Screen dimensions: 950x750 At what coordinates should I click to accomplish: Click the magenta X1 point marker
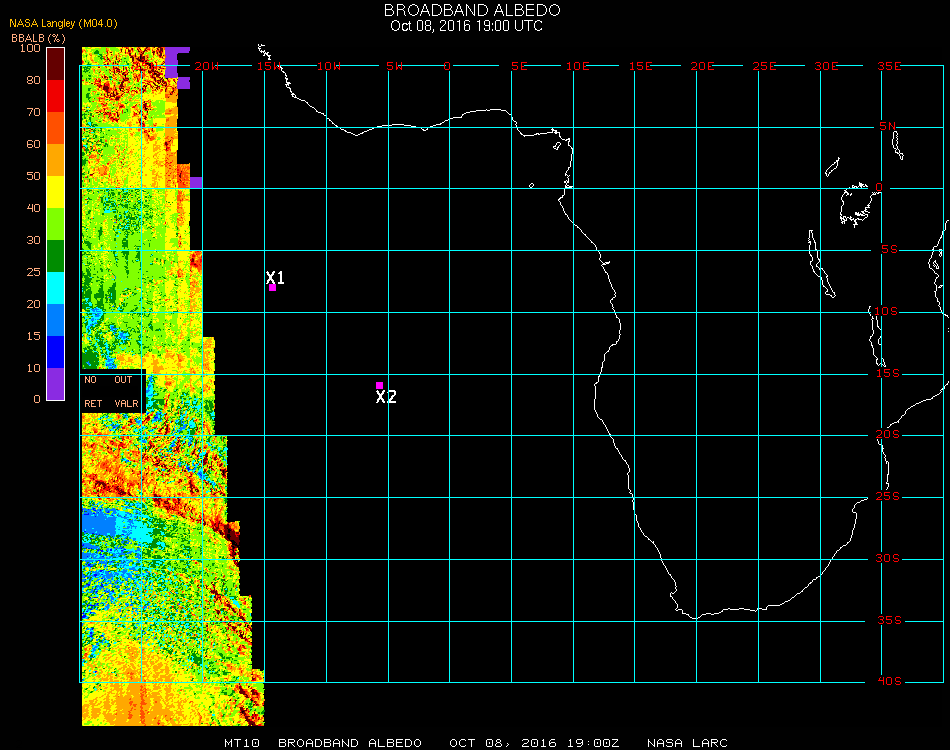pos(272,288)
